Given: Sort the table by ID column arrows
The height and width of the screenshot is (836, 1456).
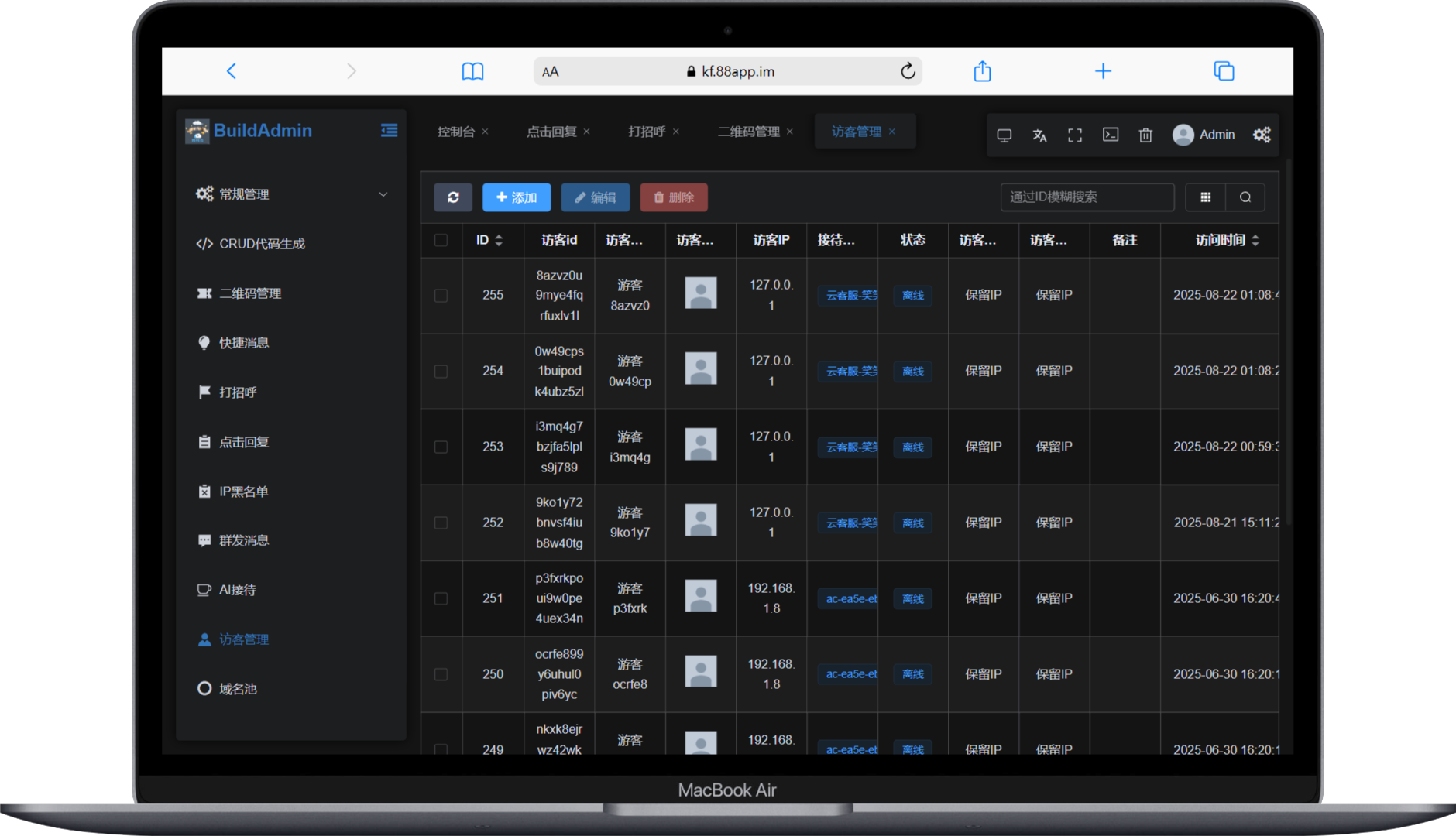Looking at the screenshot, I should (x=499, y=240).
